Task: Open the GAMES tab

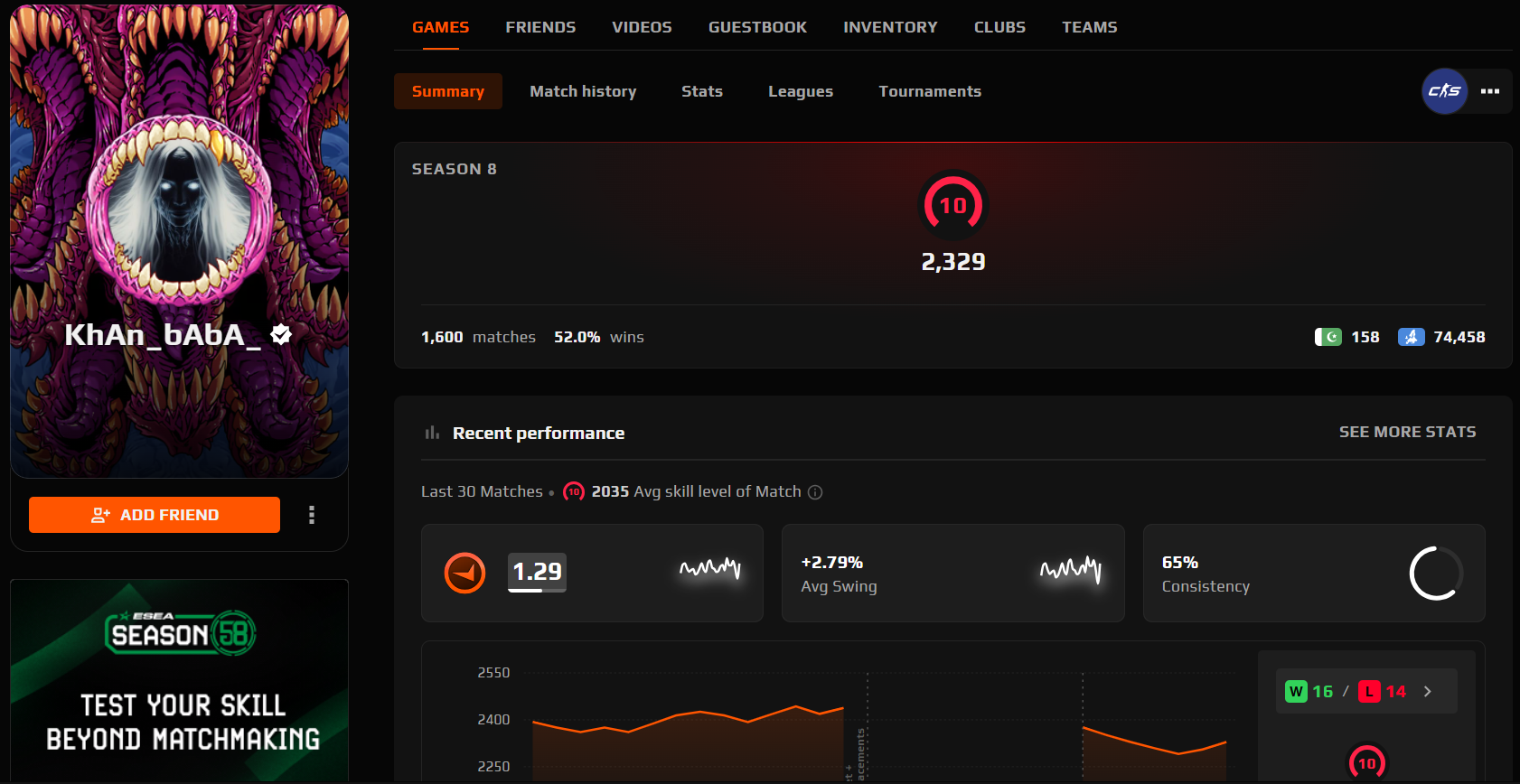Action: click(440, 27)
